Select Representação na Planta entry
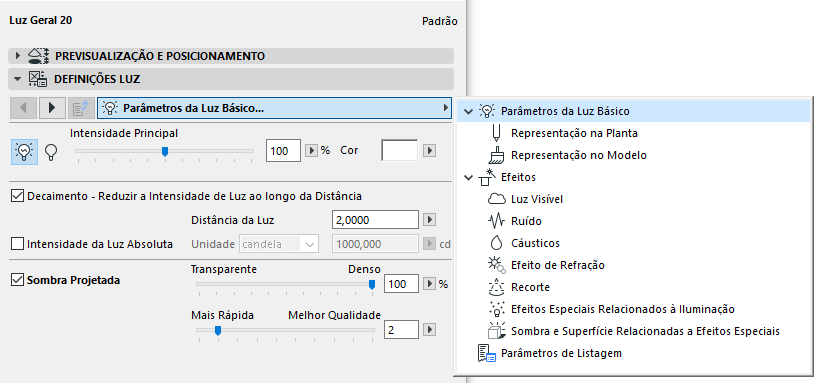The width and height of the screenshot is (819, 383). 574,133
